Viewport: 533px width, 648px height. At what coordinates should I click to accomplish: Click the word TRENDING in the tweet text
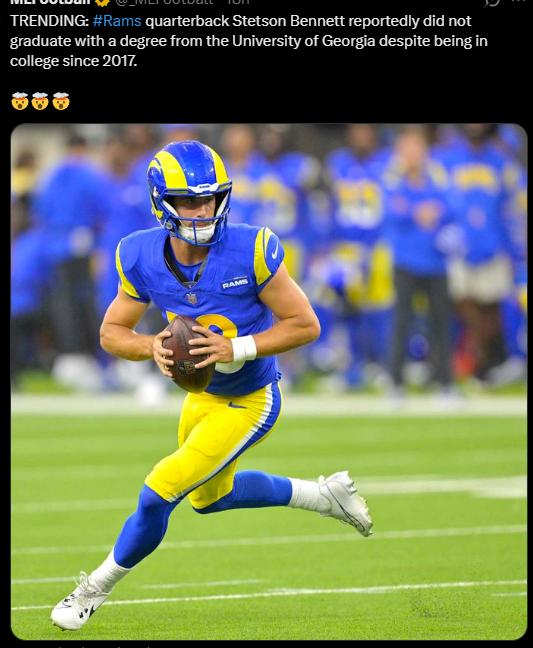point(49,21)
